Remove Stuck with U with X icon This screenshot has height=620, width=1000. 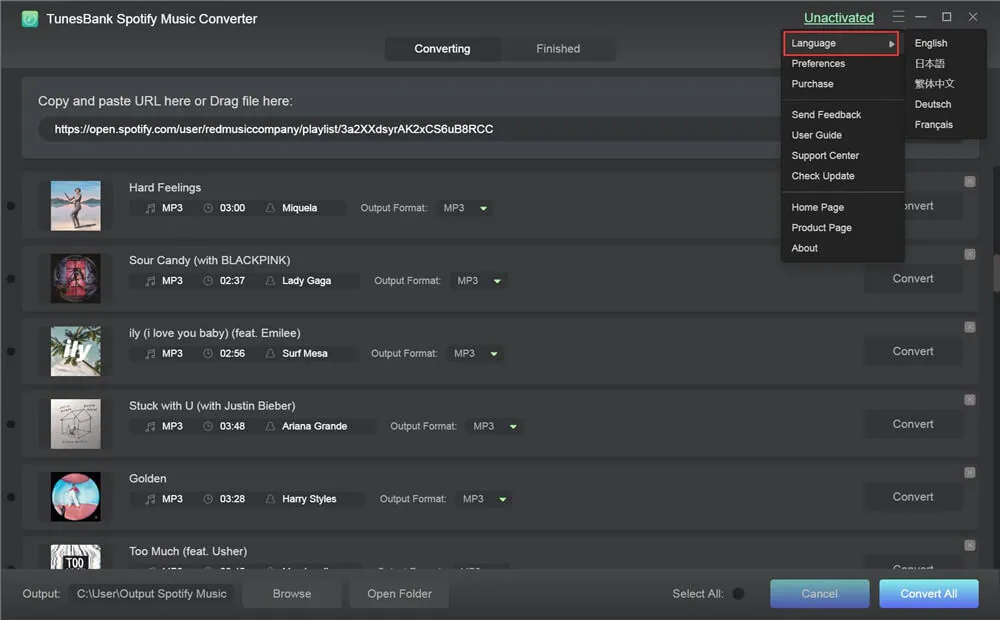(969, 400)
